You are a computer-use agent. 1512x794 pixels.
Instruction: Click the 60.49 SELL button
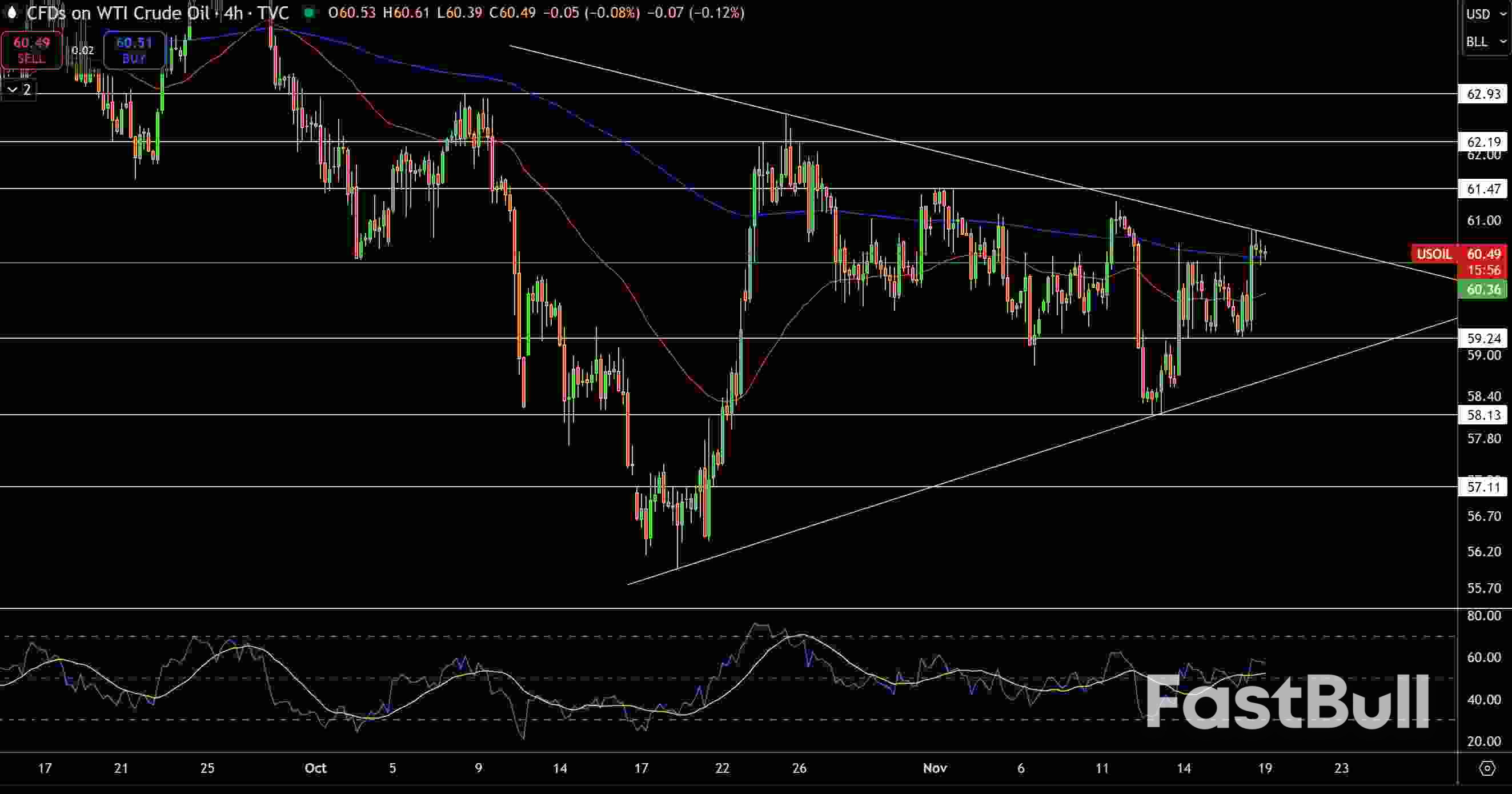click(31, 50)
